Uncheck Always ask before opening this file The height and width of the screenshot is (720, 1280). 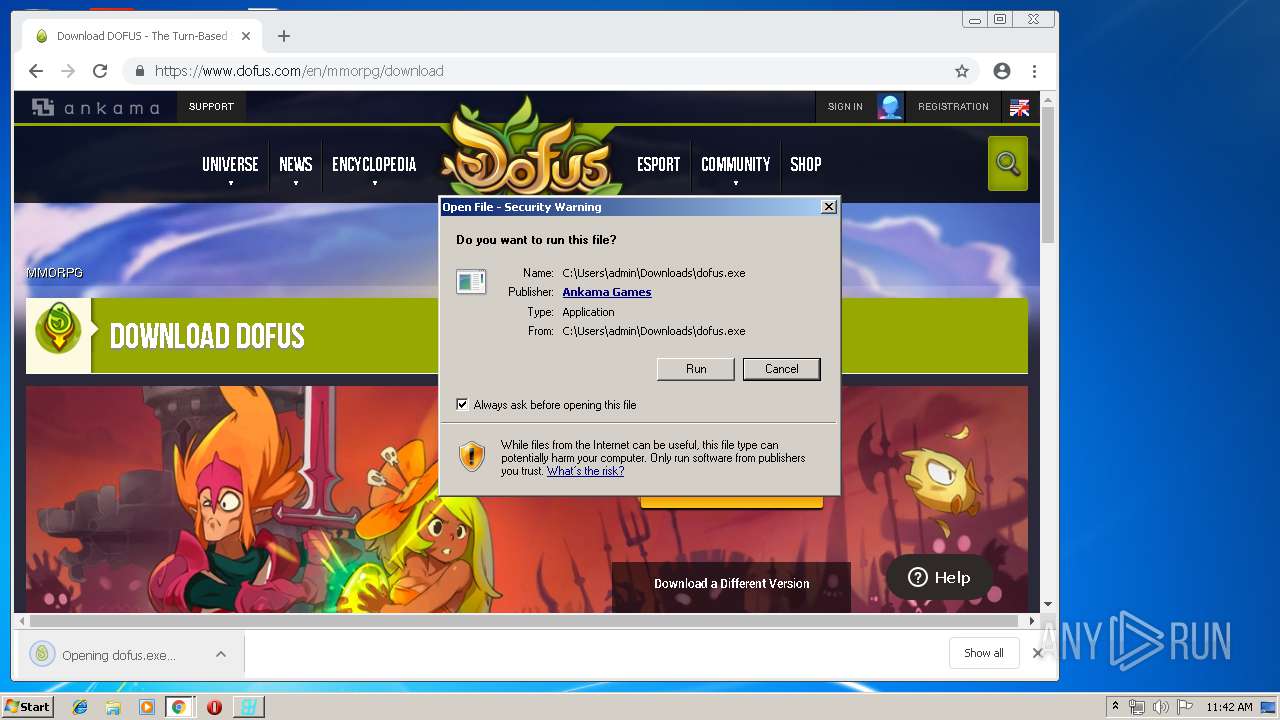click(x=462, y=405)
